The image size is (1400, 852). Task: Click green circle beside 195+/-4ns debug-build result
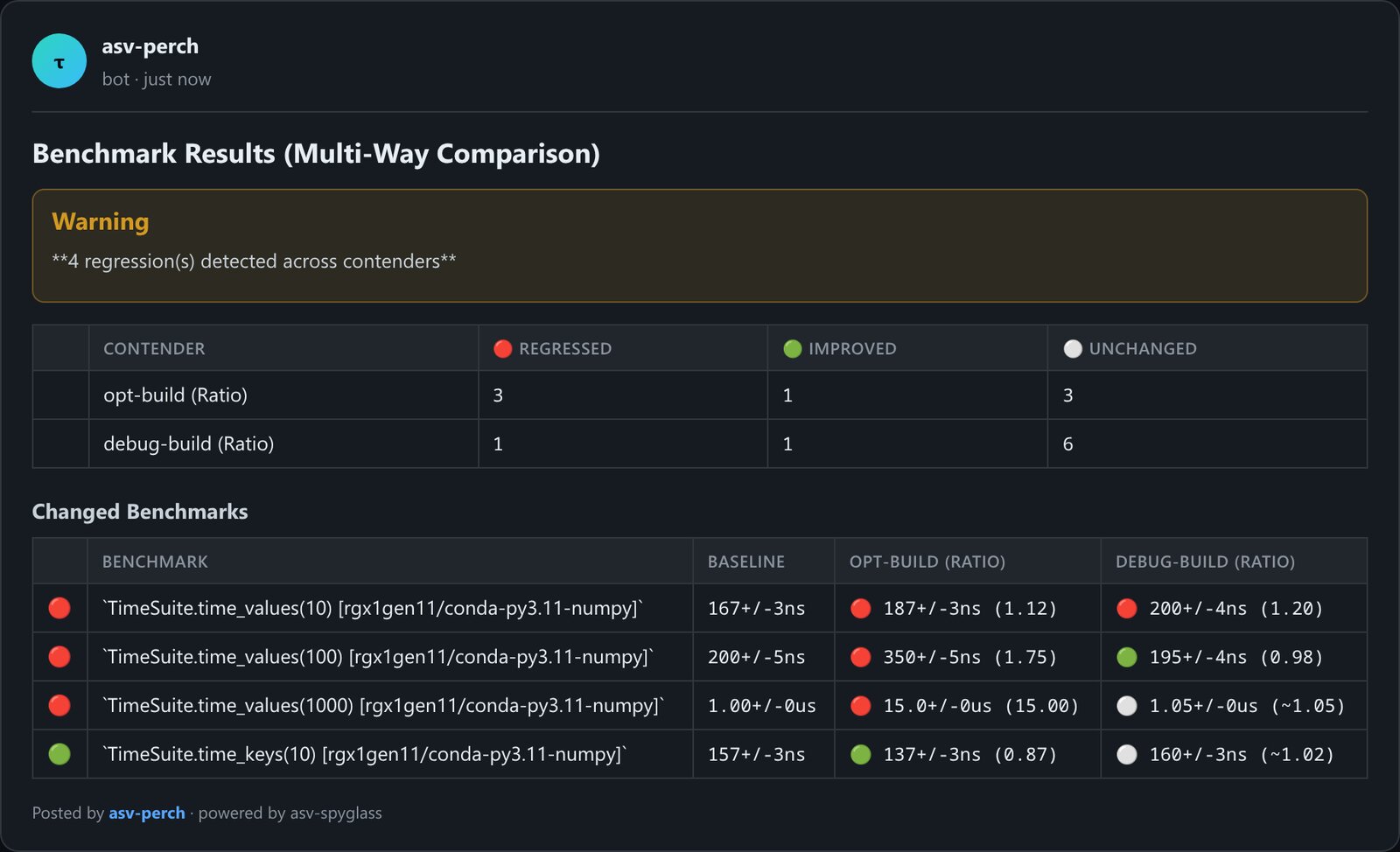[x=1127, y=657]
